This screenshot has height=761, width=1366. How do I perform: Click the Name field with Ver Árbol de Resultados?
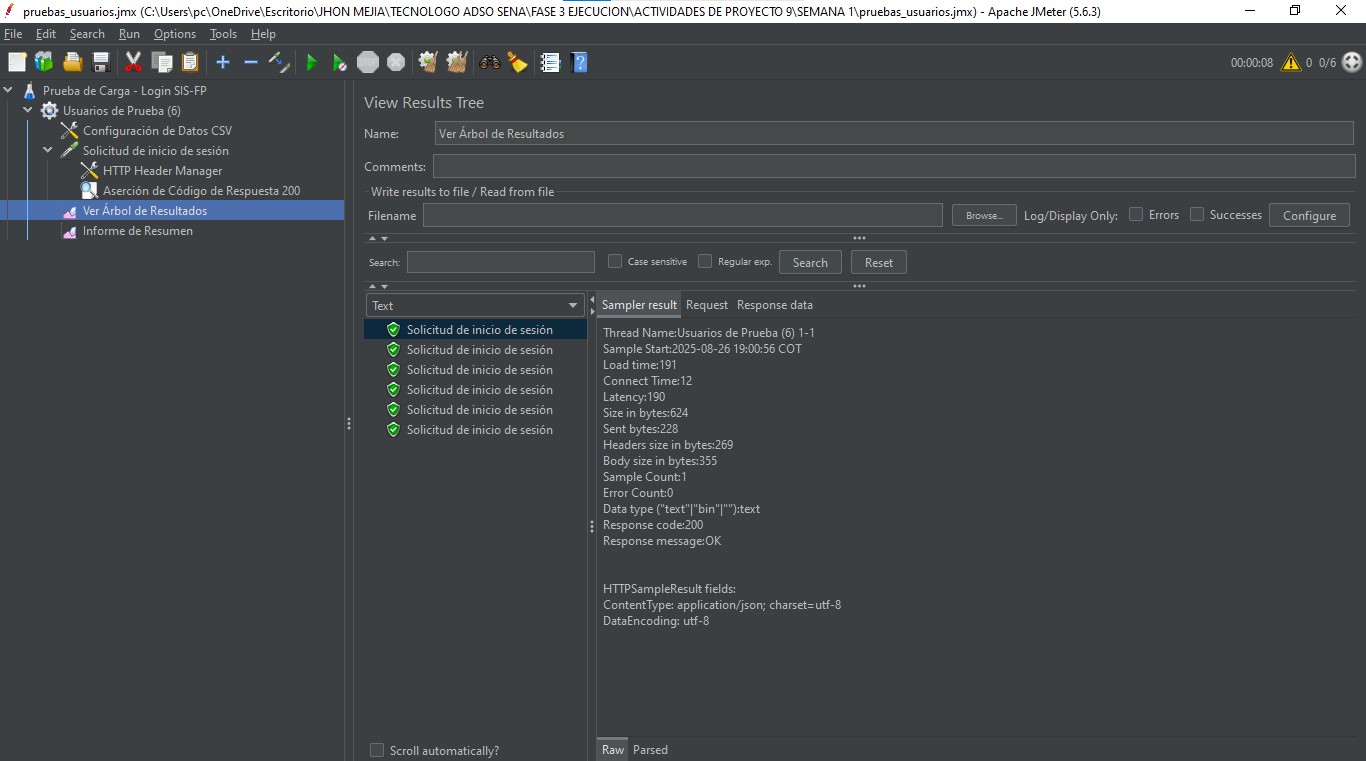894,133
